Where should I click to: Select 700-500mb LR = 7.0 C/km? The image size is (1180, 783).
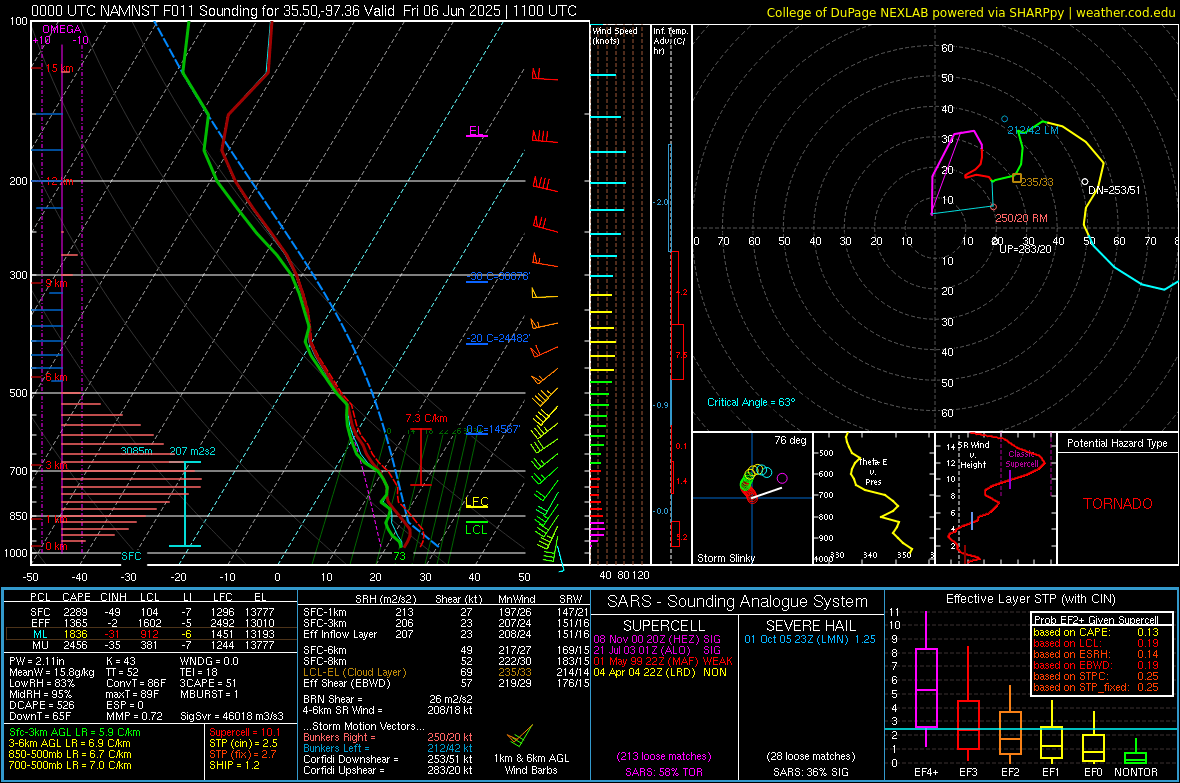click(70, 766)
